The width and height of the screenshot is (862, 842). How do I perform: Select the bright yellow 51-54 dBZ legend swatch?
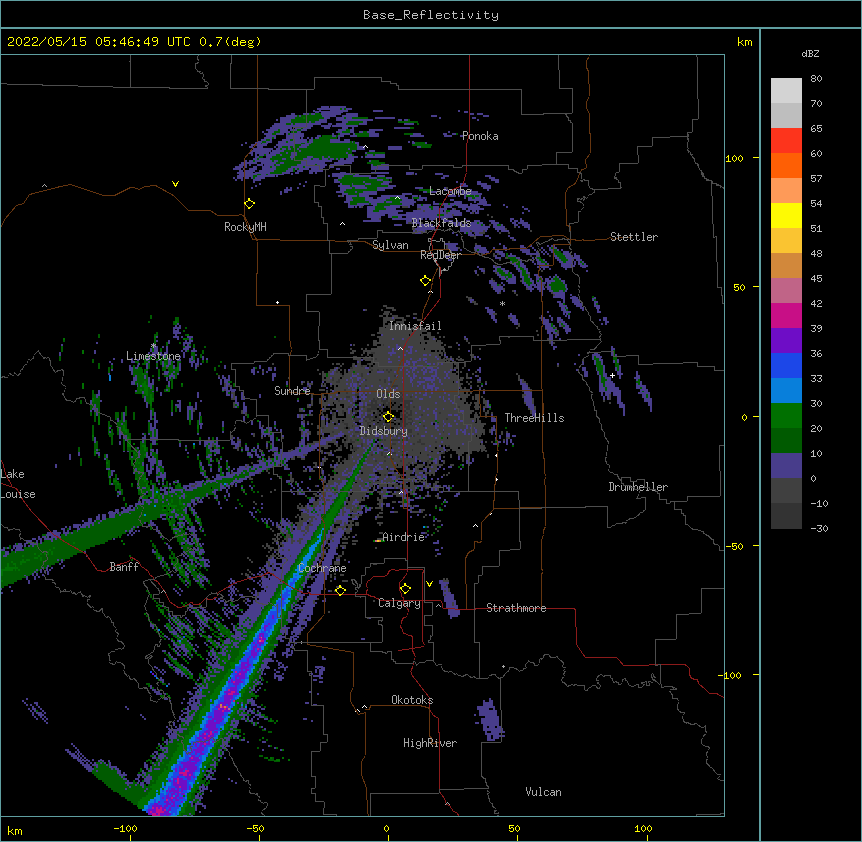pos(786,215)
